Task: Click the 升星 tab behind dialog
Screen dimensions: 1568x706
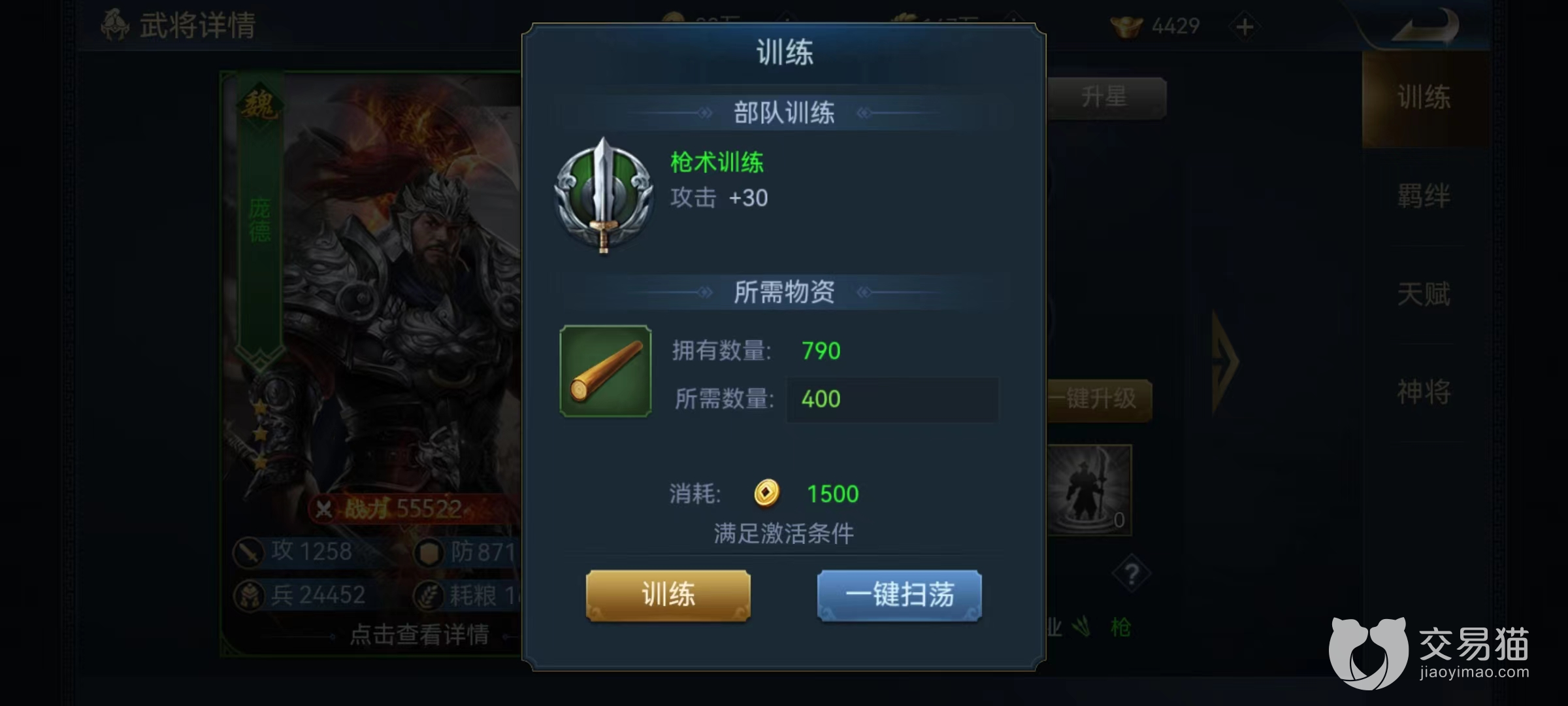Action: coord(1107,97)
